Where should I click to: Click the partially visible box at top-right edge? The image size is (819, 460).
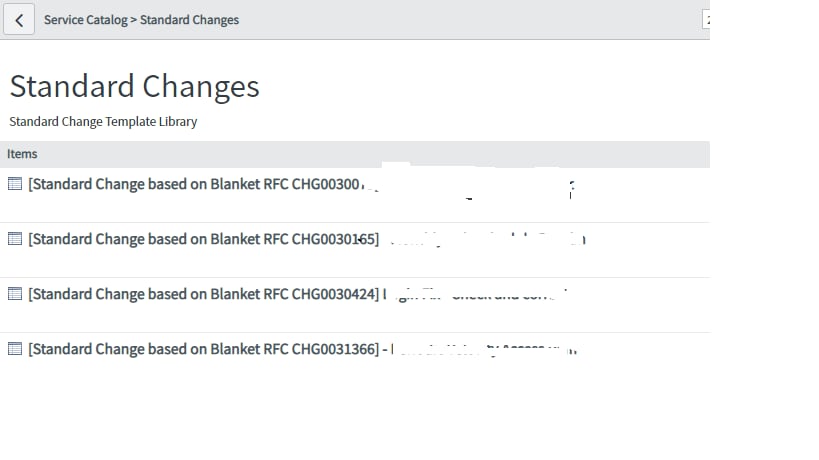(x=706, y=20)
